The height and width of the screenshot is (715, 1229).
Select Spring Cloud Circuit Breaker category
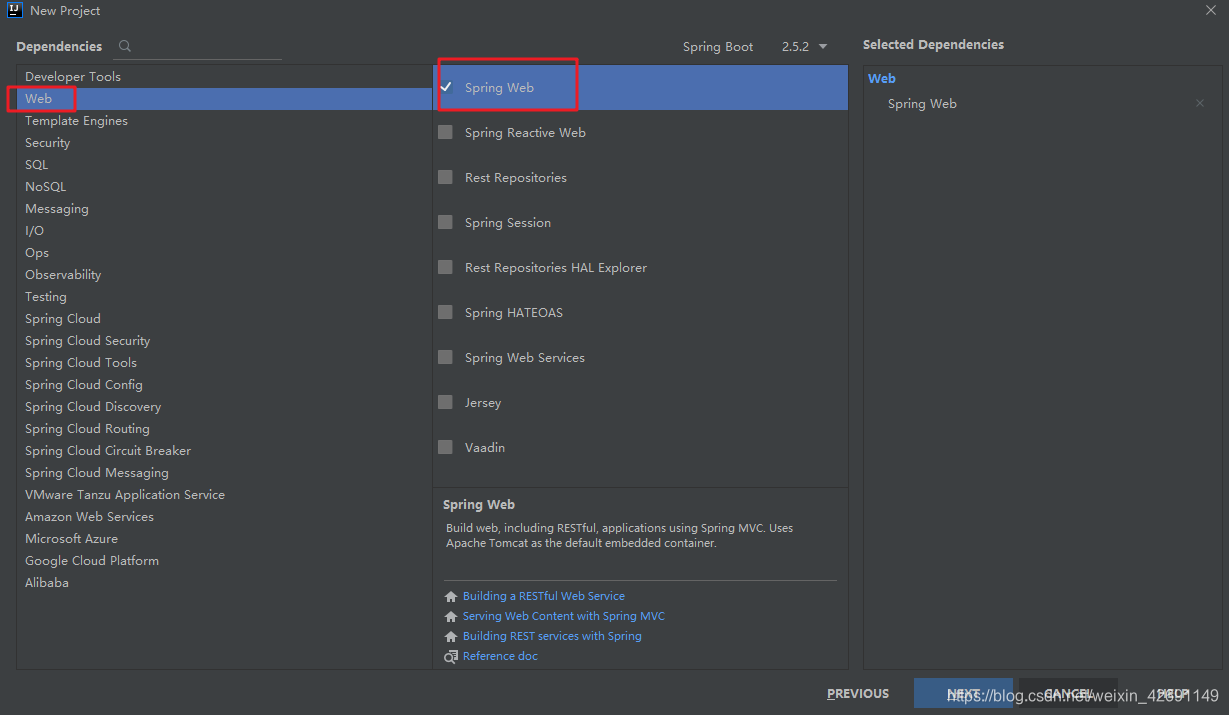(224, 451)
